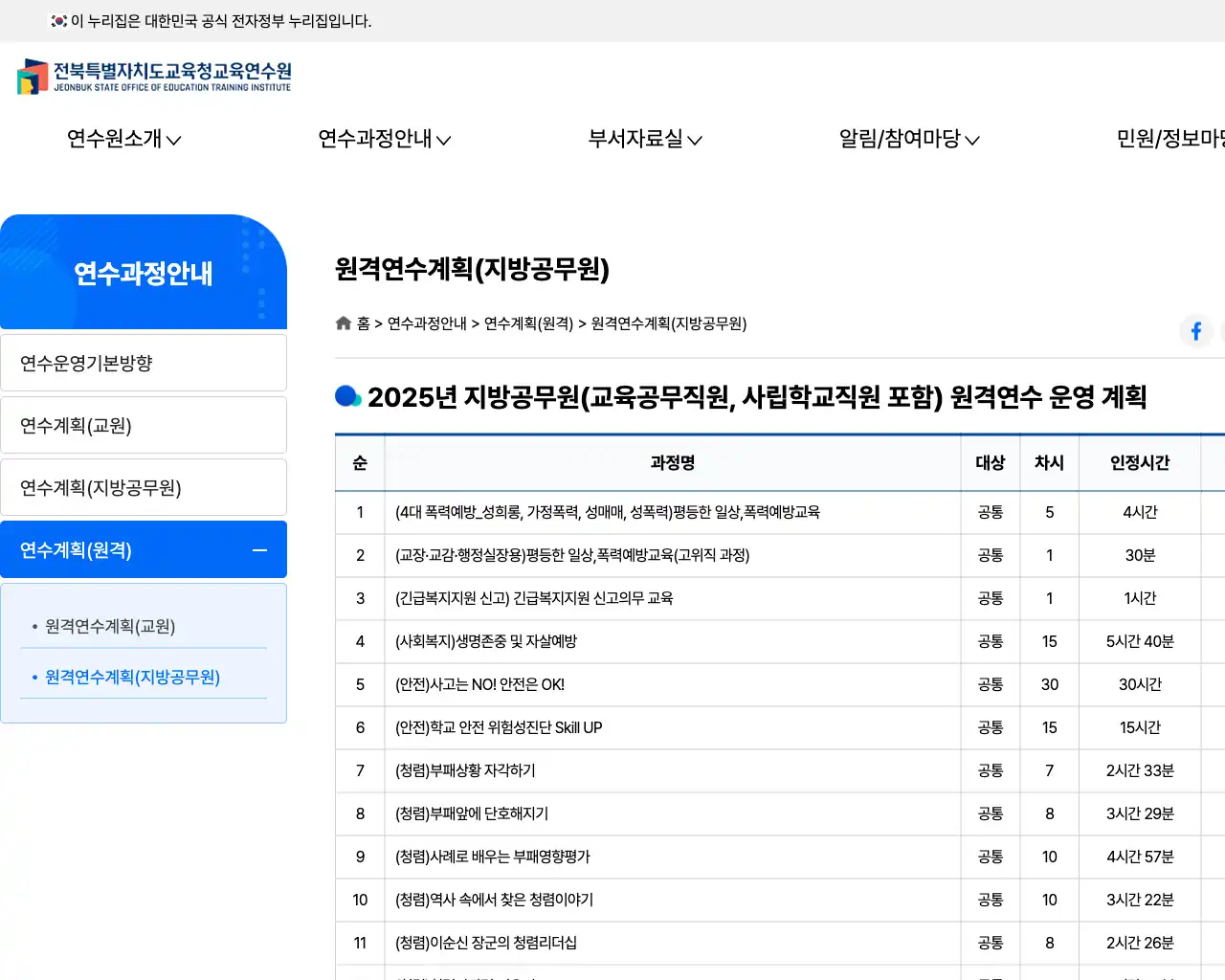The height and width of the screenshot is (980, 1225).
Task: Click course 학교 안전 위험성진단 Skill UP
Action: [x=499, y=727]
